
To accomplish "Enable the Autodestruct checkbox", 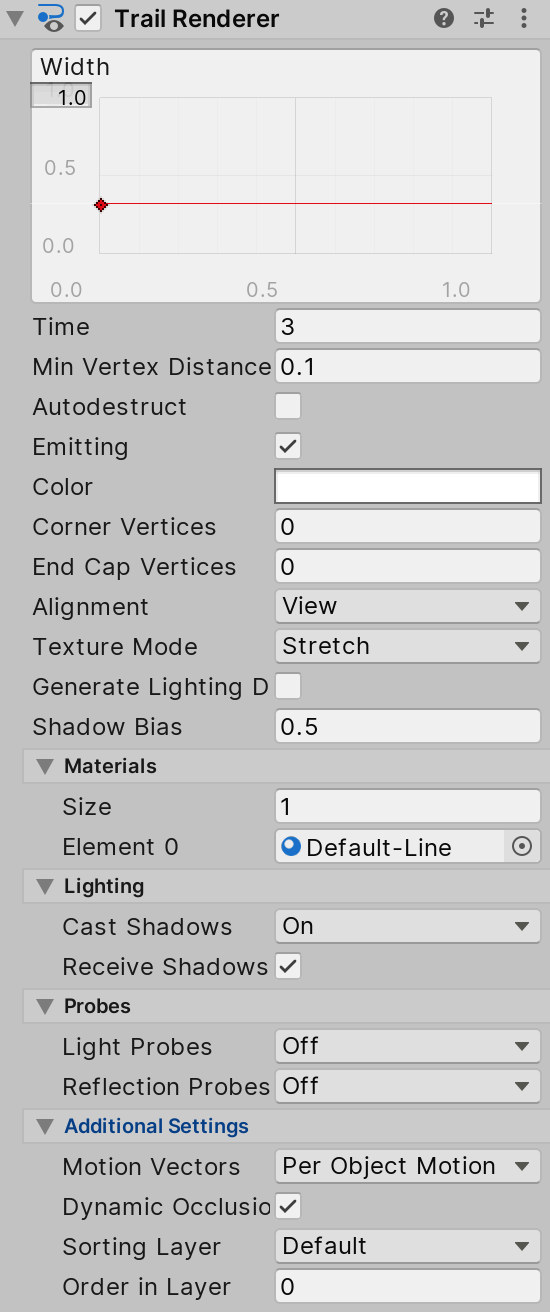I will pyautogui.click(x=288, y=406).
